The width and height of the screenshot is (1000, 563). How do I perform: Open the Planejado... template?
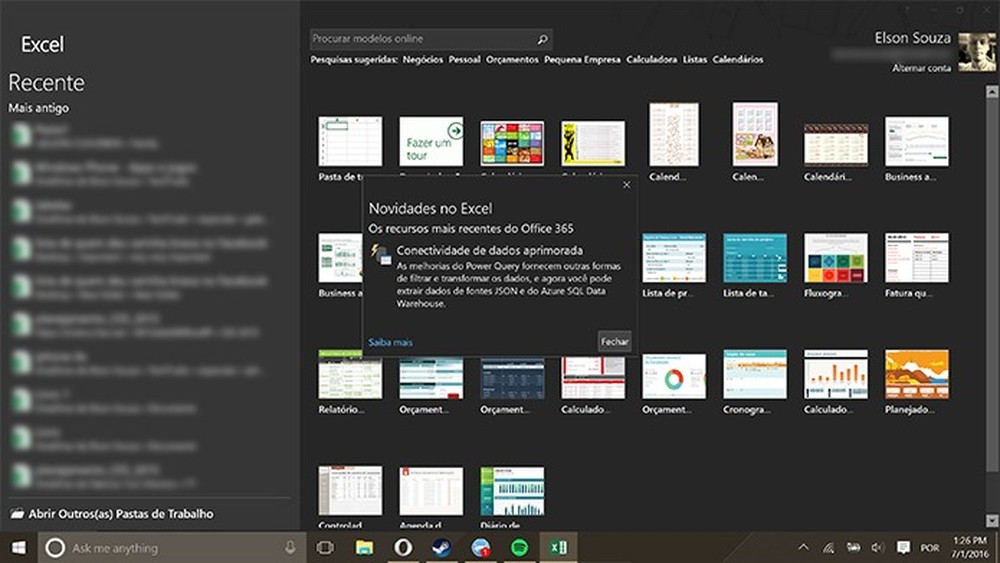pos(916,374)
